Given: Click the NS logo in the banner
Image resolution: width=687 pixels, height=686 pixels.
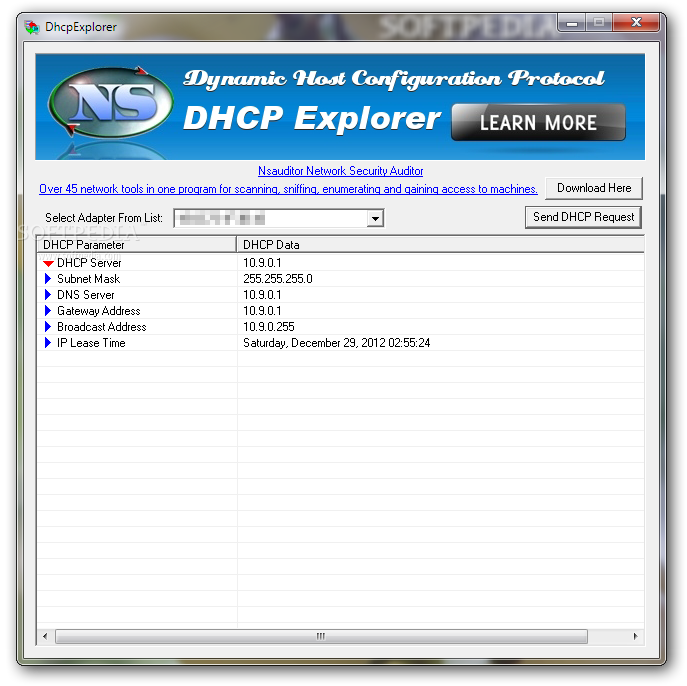Looking at the screenshot, I should coord(111,102).
